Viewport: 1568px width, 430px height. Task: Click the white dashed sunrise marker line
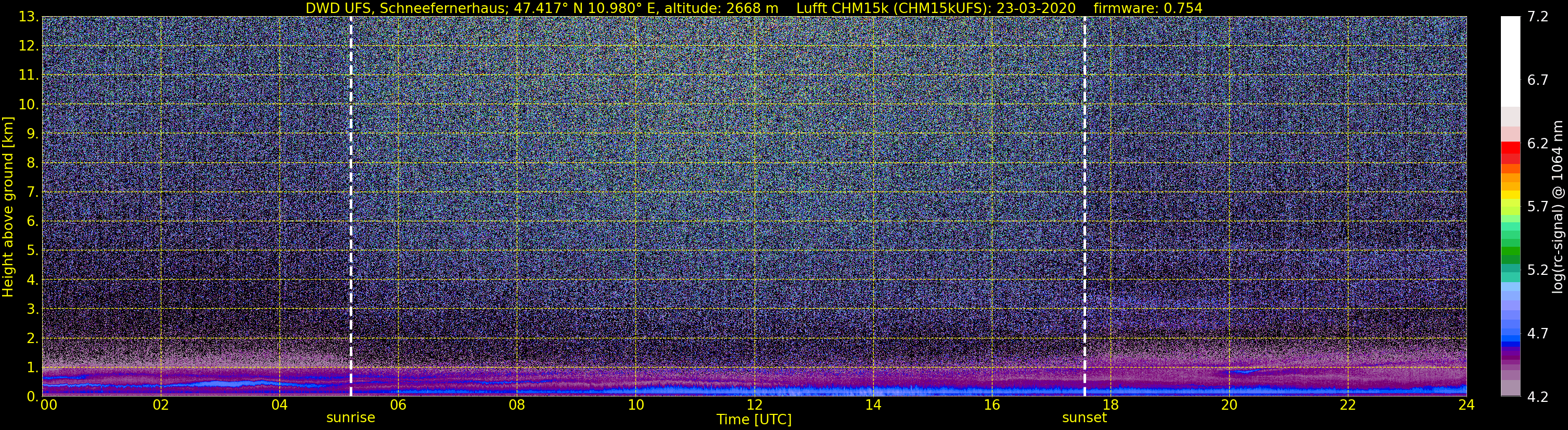click(351, 207)
